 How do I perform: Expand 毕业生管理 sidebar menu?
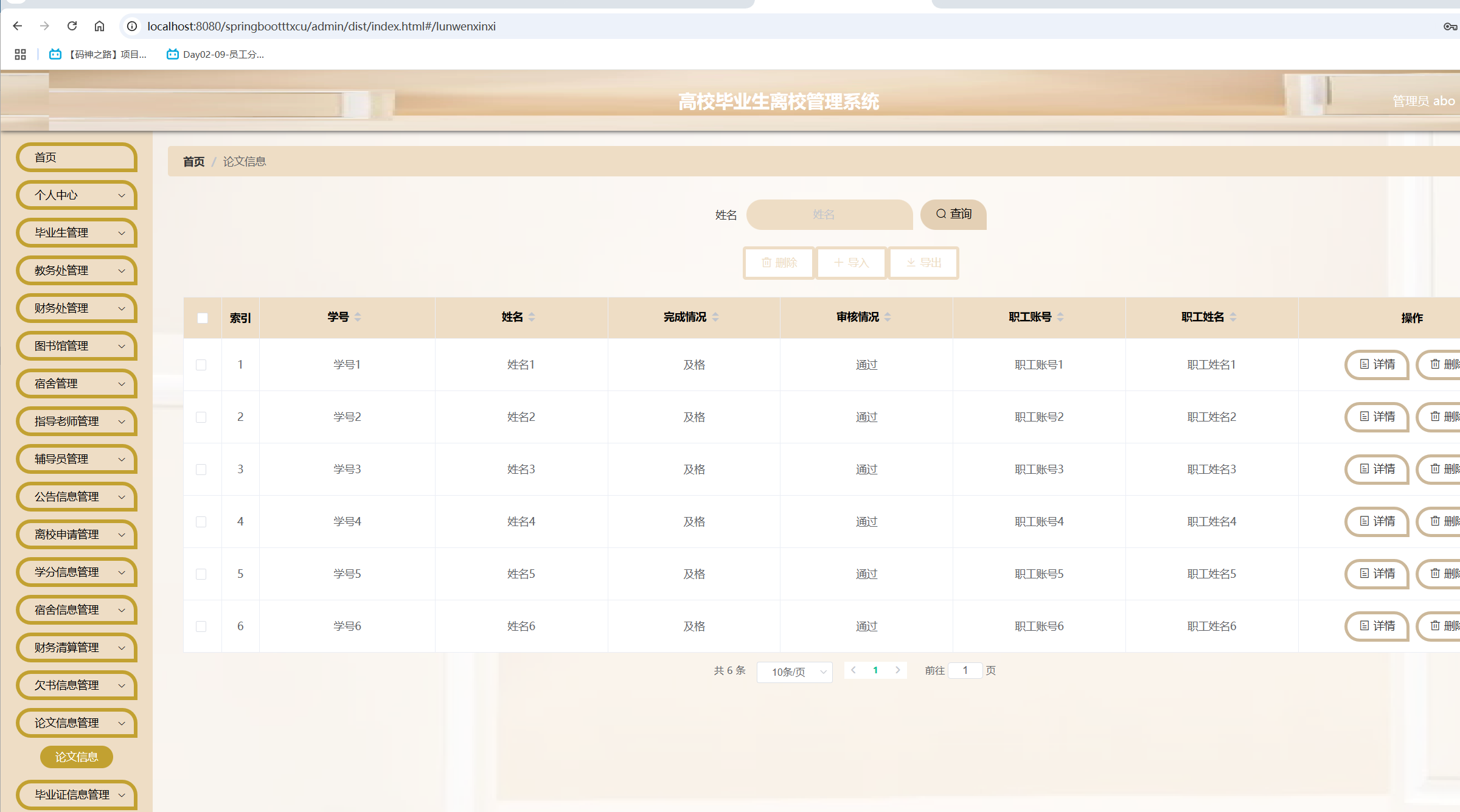pos(77,233)
